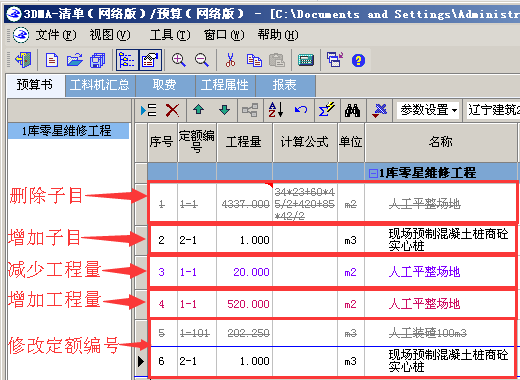Click the binoculars find icon
Viewport: 520px width, 380px height.
352,110
